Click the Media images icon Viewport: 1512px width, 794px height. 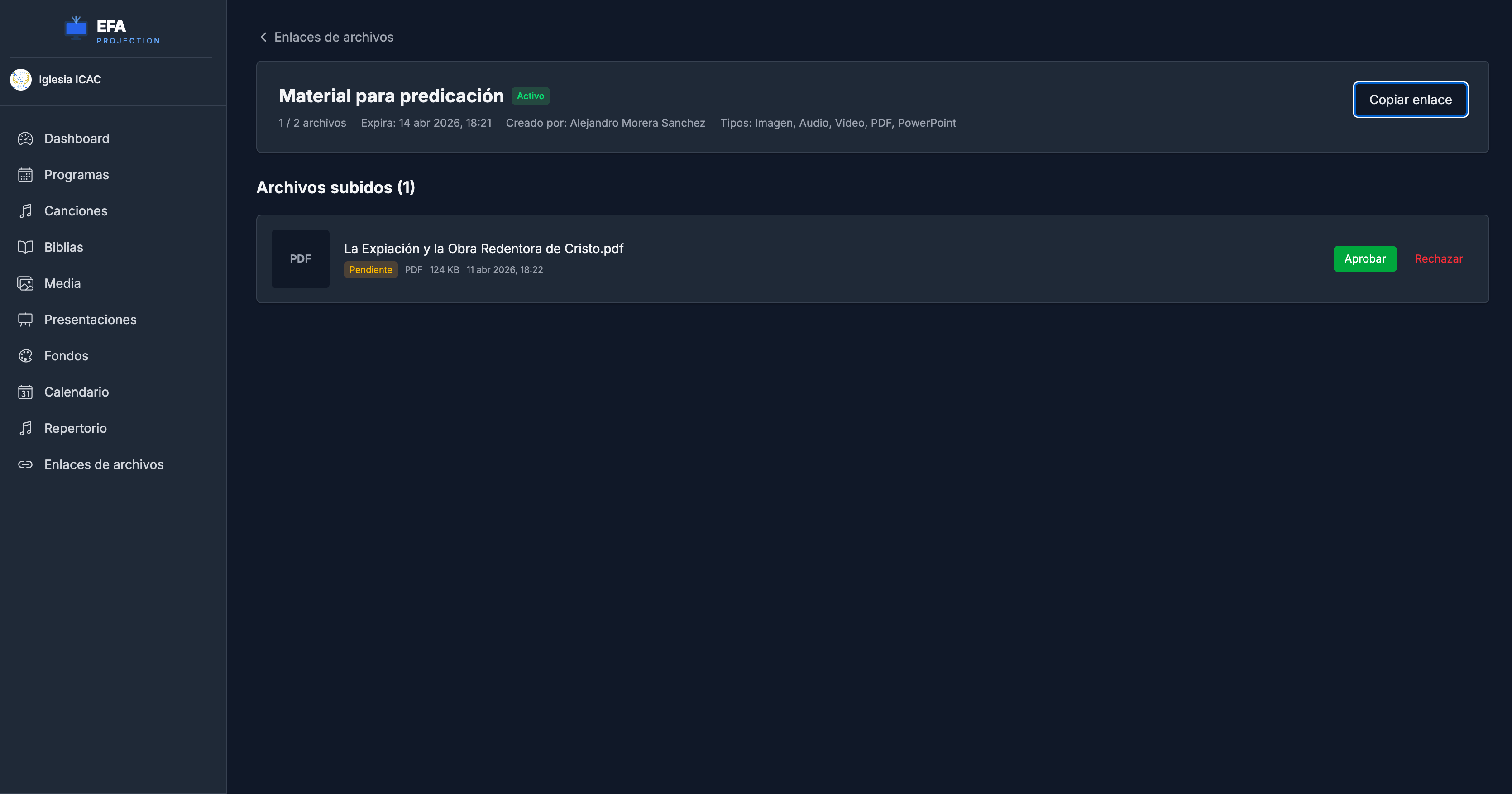(x=25, y=283)
